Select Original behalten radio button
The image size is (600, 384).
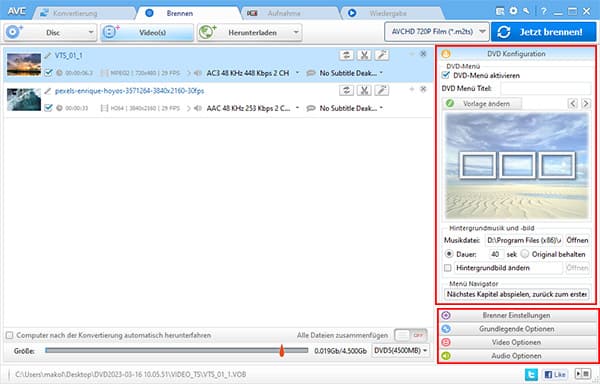pos(525,254)
